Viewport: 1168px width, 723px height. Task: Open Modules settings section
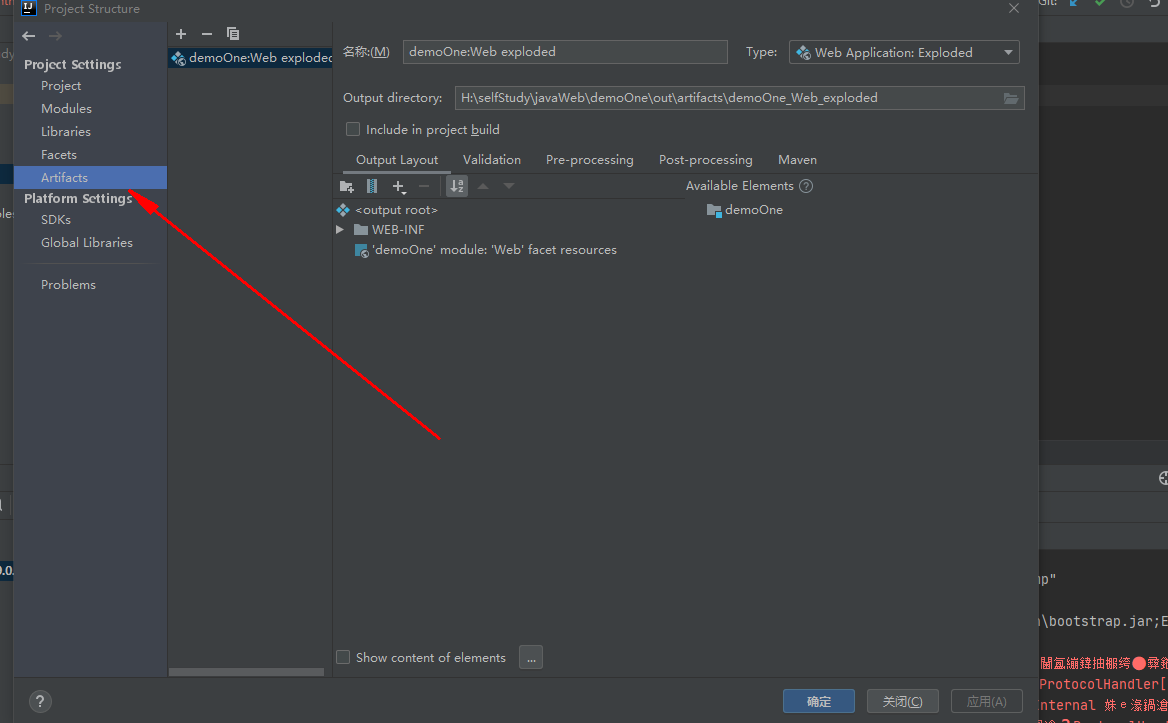(66, 109)
